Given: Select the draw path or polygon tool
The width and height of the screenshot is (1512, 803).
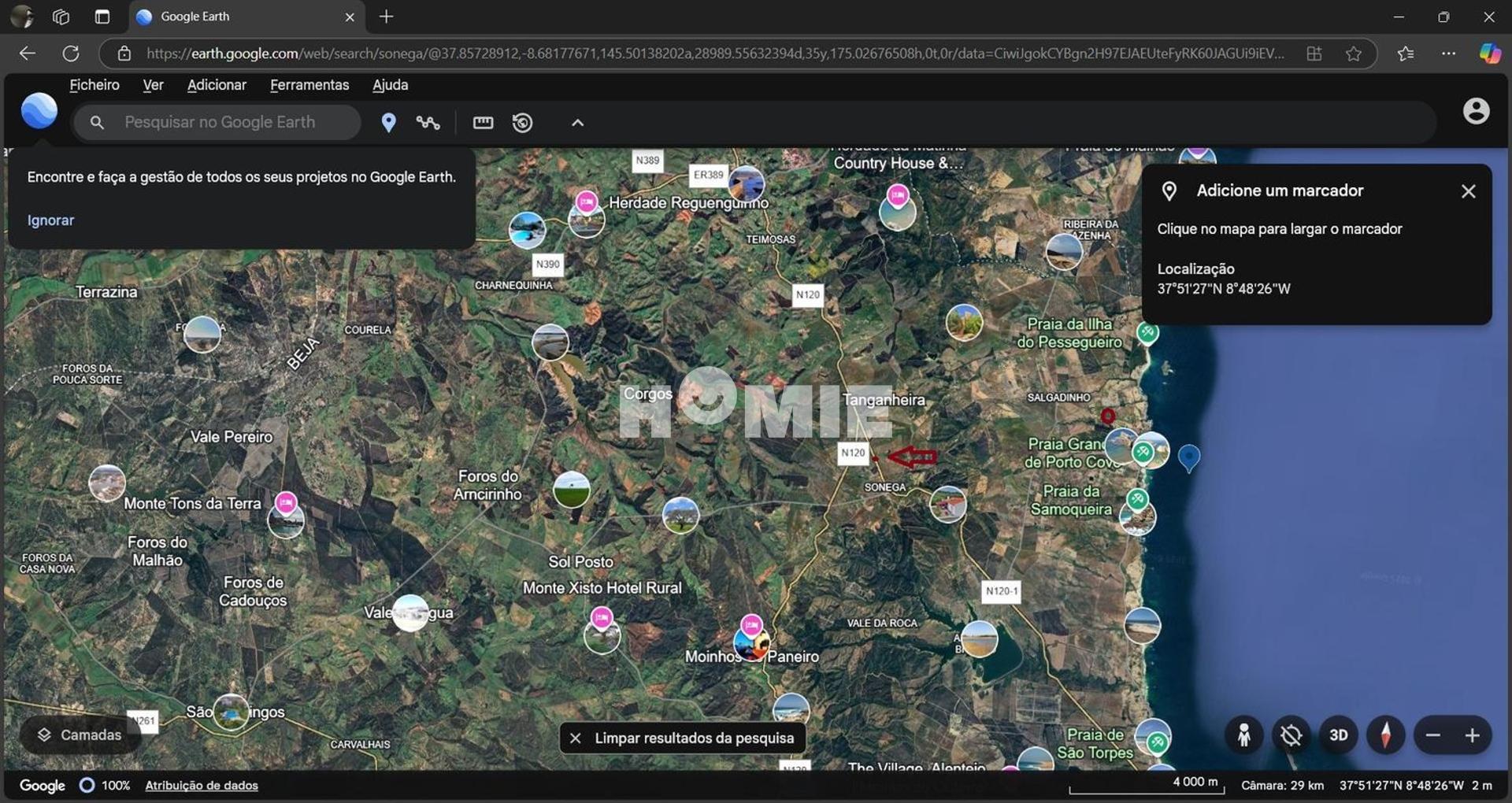Looking at the screenshot, I should 428,123.
